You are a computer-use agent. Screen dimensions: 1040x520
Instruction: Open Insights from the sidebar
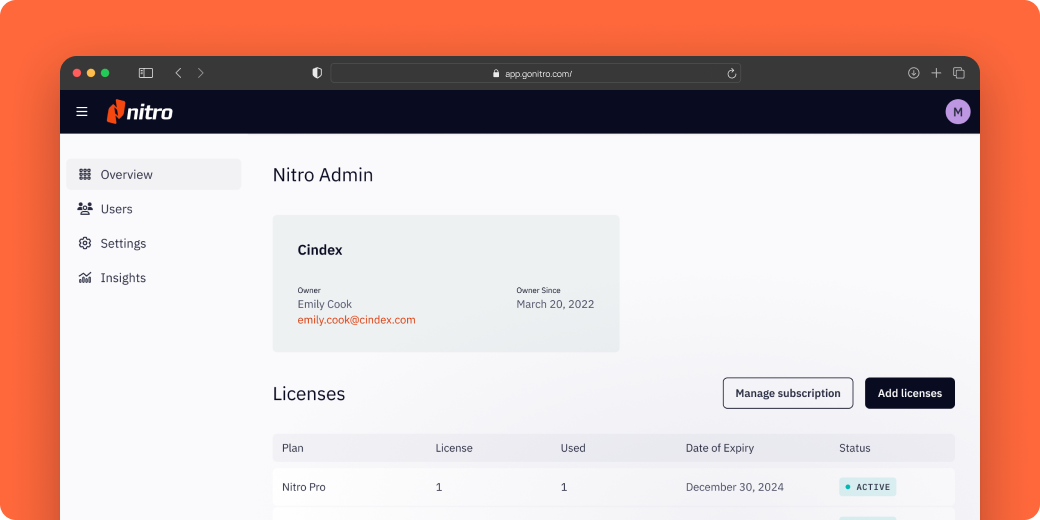click(123, 278)
